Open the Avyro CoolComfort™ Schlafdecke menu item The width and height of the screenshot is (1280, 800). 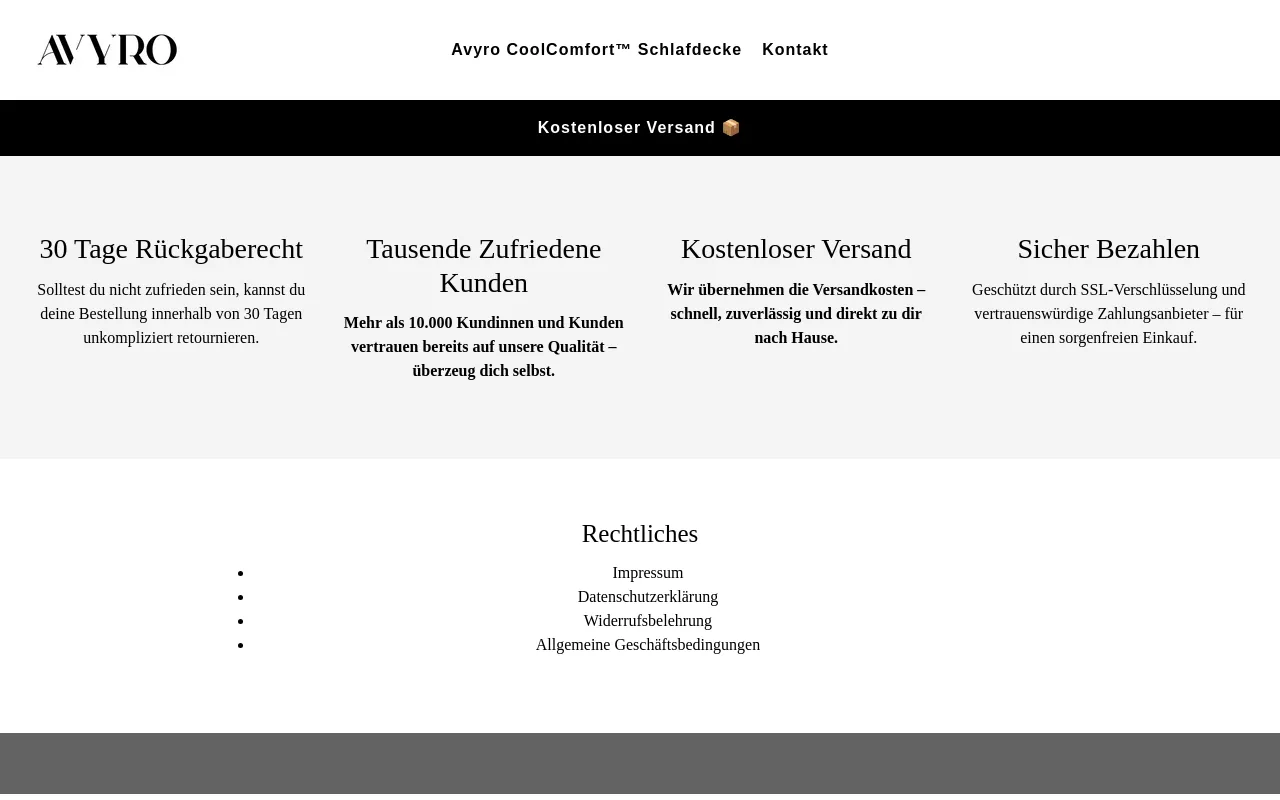click(x=596, y=50)
